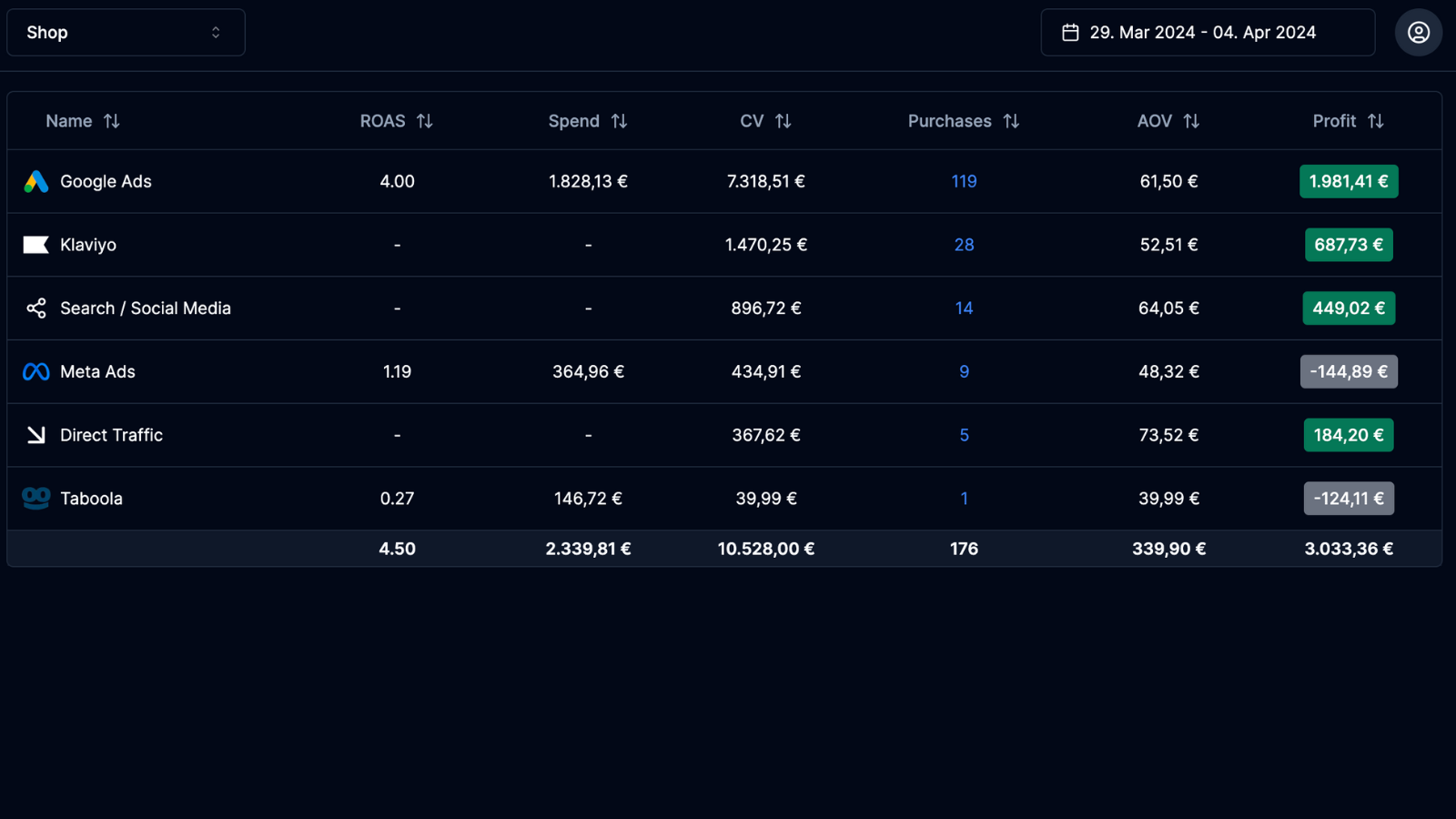Click the Direct Traffic arrow icon
This screenshot has height=819, width=1456.
point(36,435)
